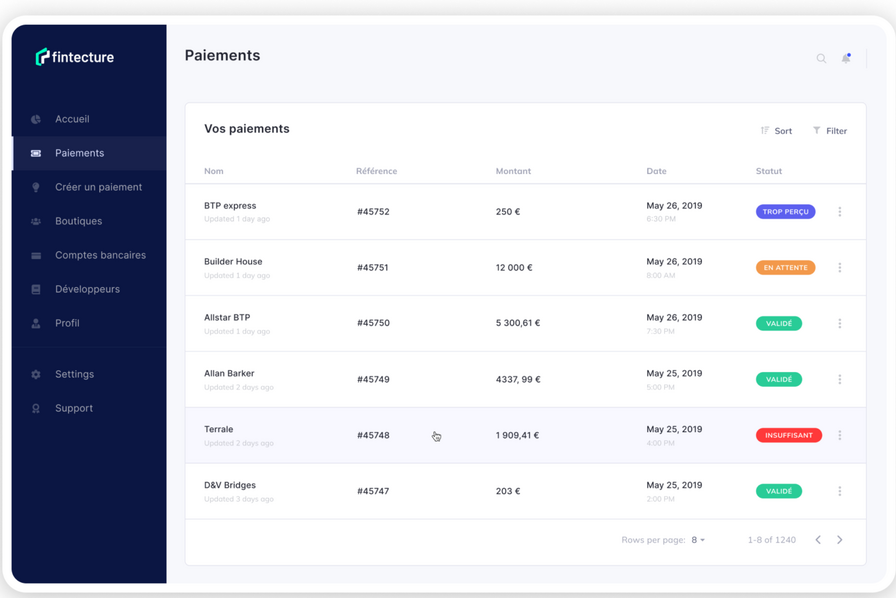Click VALIDÉ badge in Allstar BTP row

click(779, 324)
